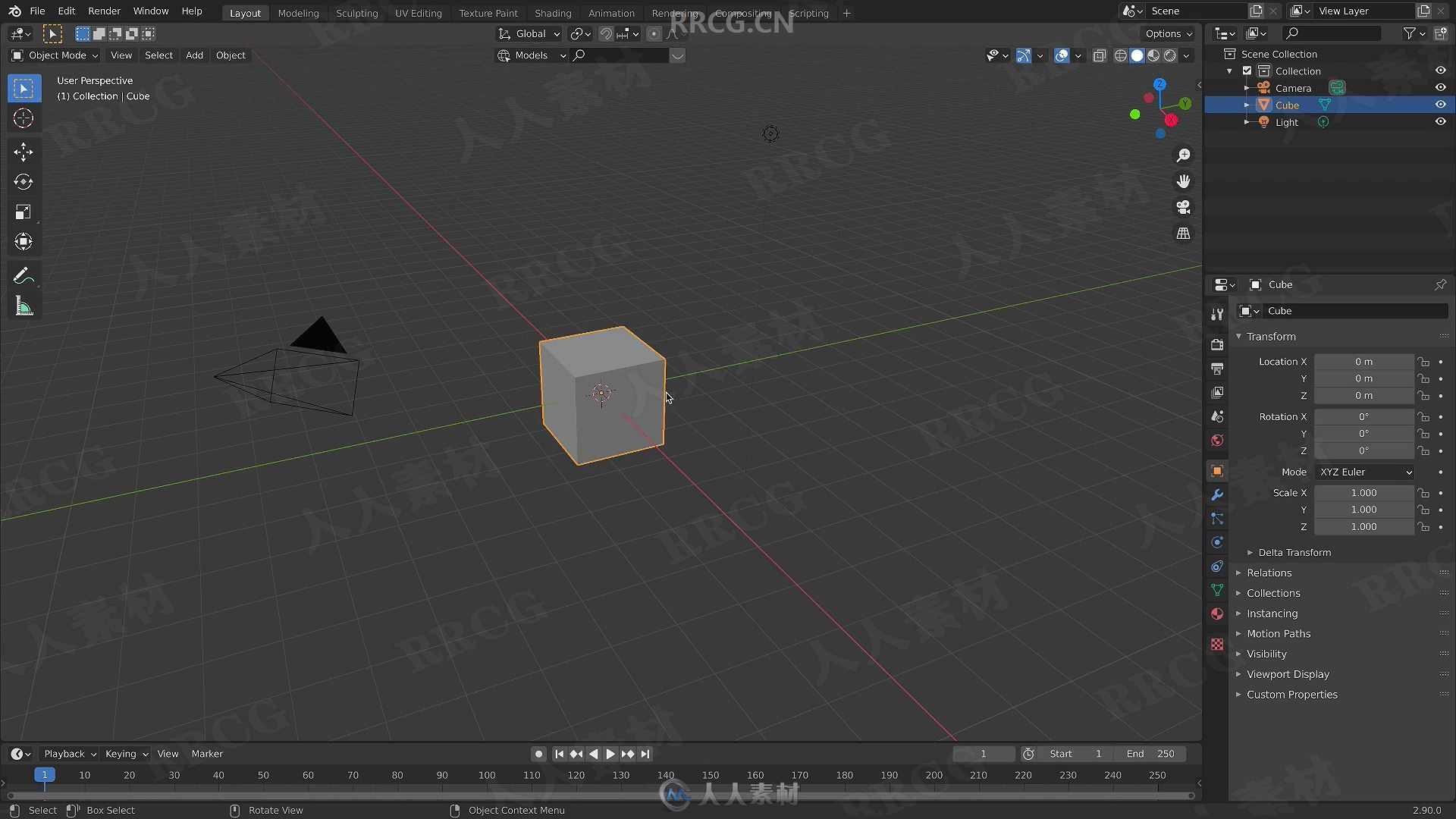
Task: Click the Render menu in header
Action: [104, 12]
